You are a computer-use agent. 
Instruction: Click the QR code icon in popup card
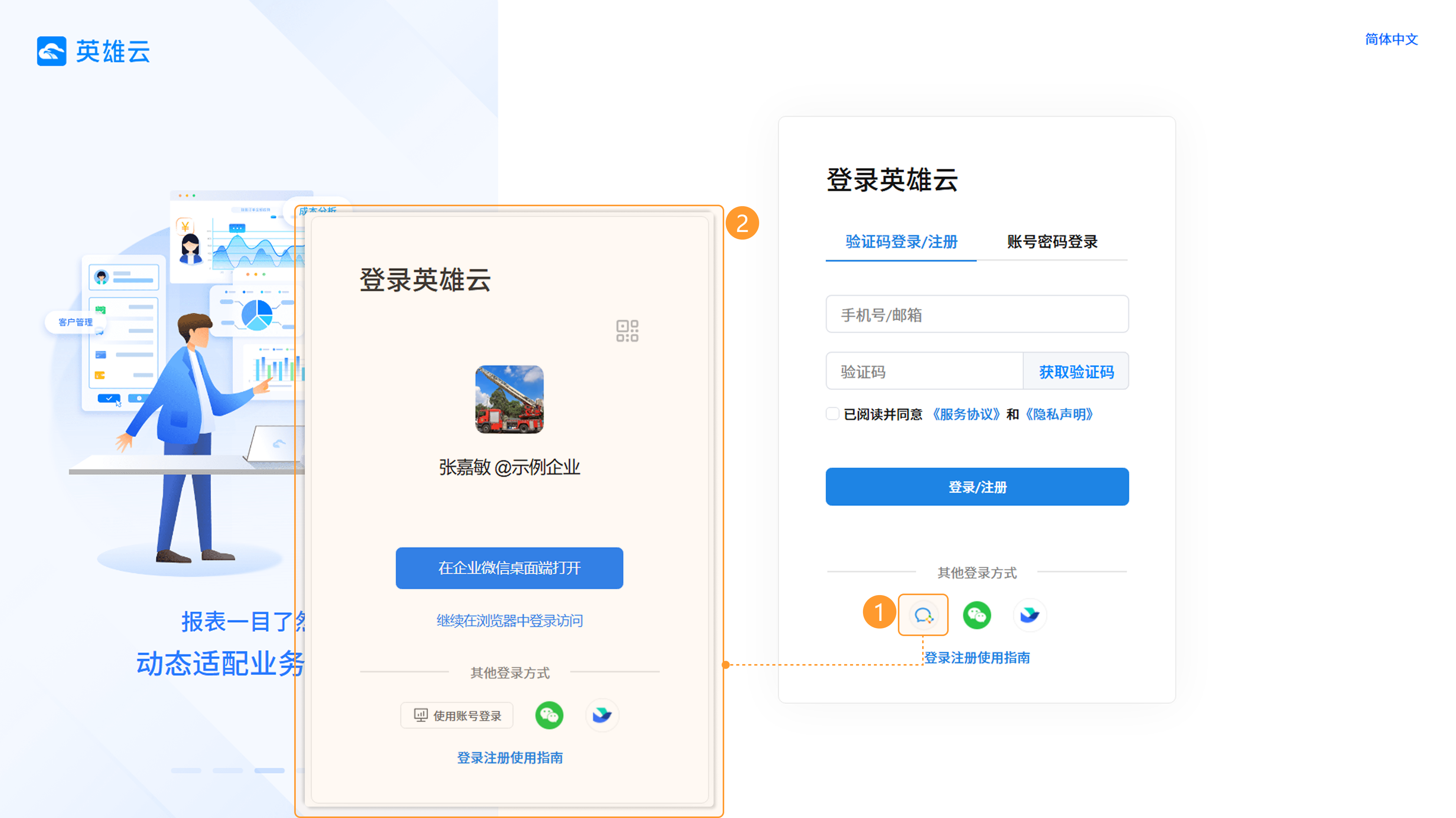click(x=627, y=331)
